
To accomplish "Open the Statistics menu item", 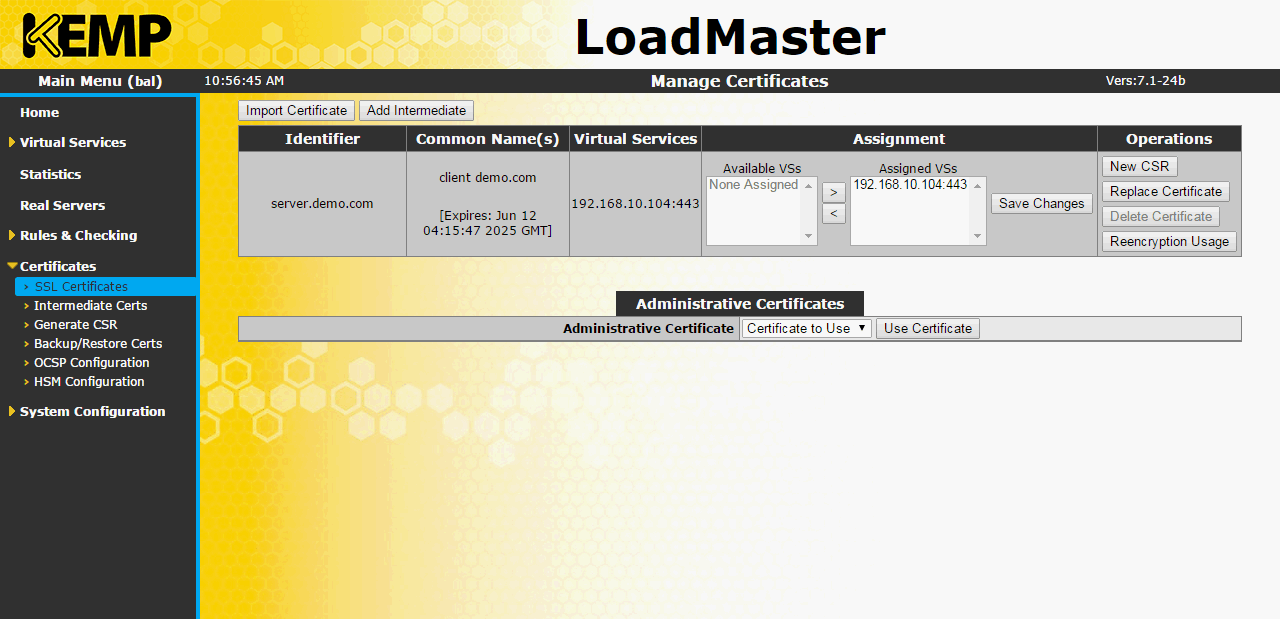I will click(50, 174).
